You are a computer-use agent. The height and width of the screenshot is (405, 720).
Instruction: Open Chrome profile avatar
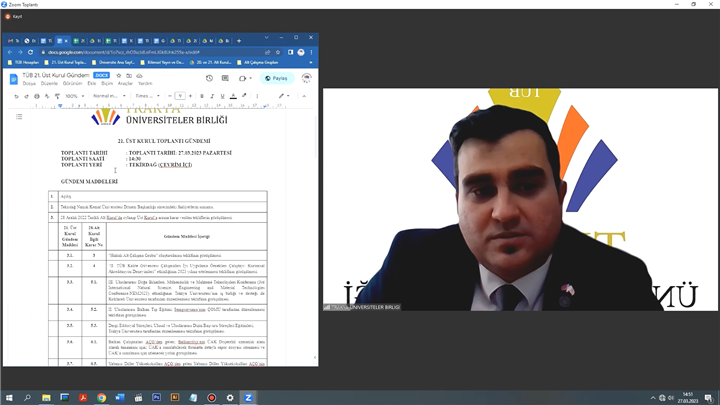(301, 52)
